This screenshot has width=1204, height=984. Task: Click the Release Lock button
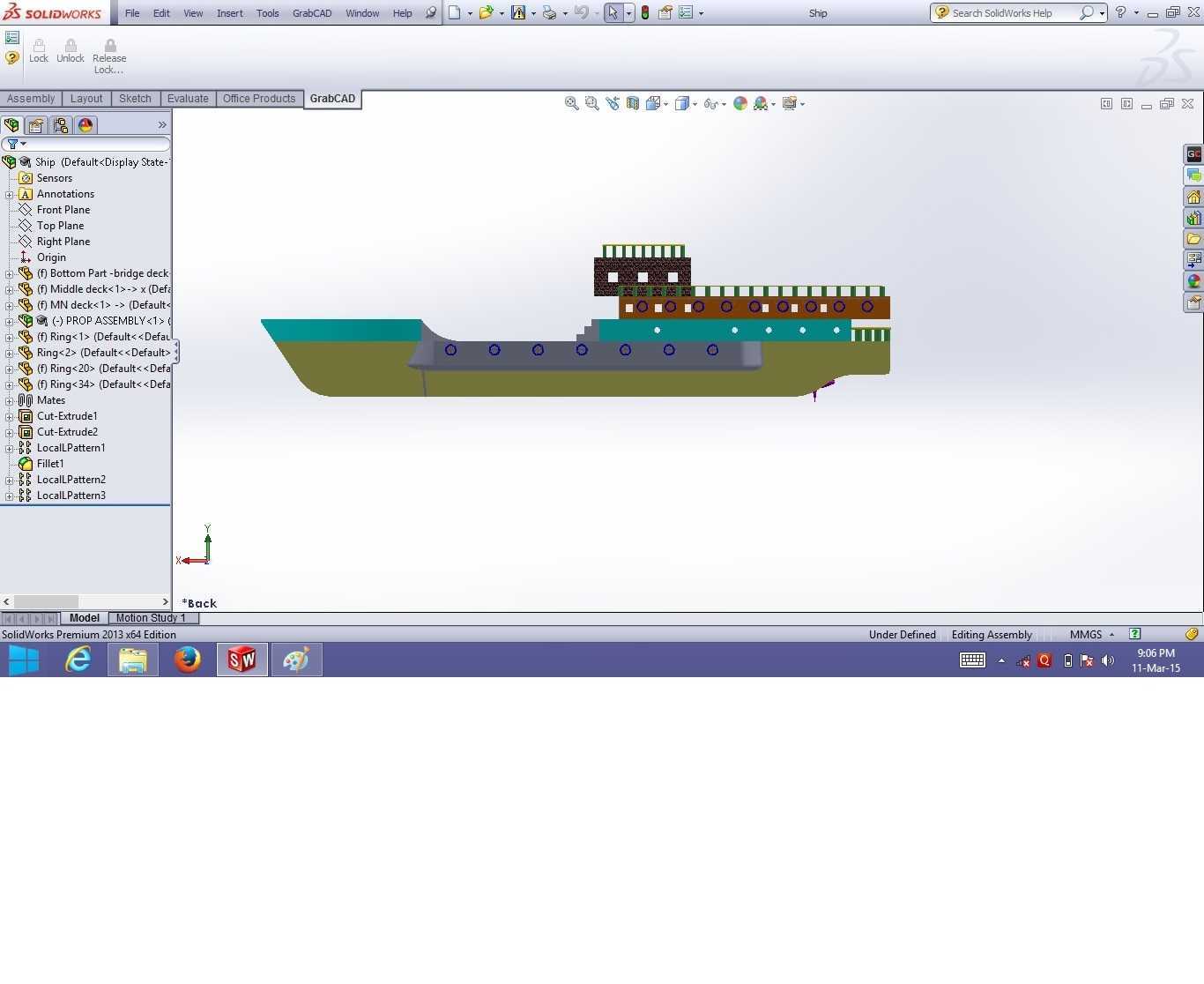tap(109, 56)
